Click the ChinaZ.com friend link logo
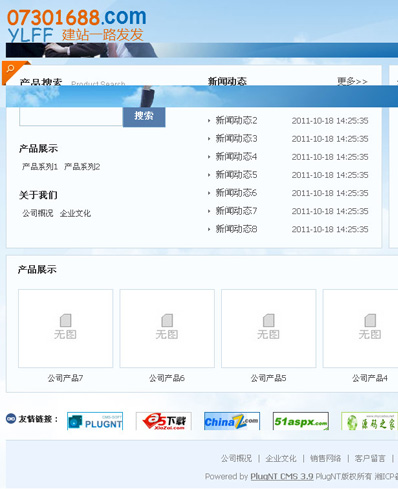Image resolution: width=398 pixels, height=489 pixels. tap(232, 421)
